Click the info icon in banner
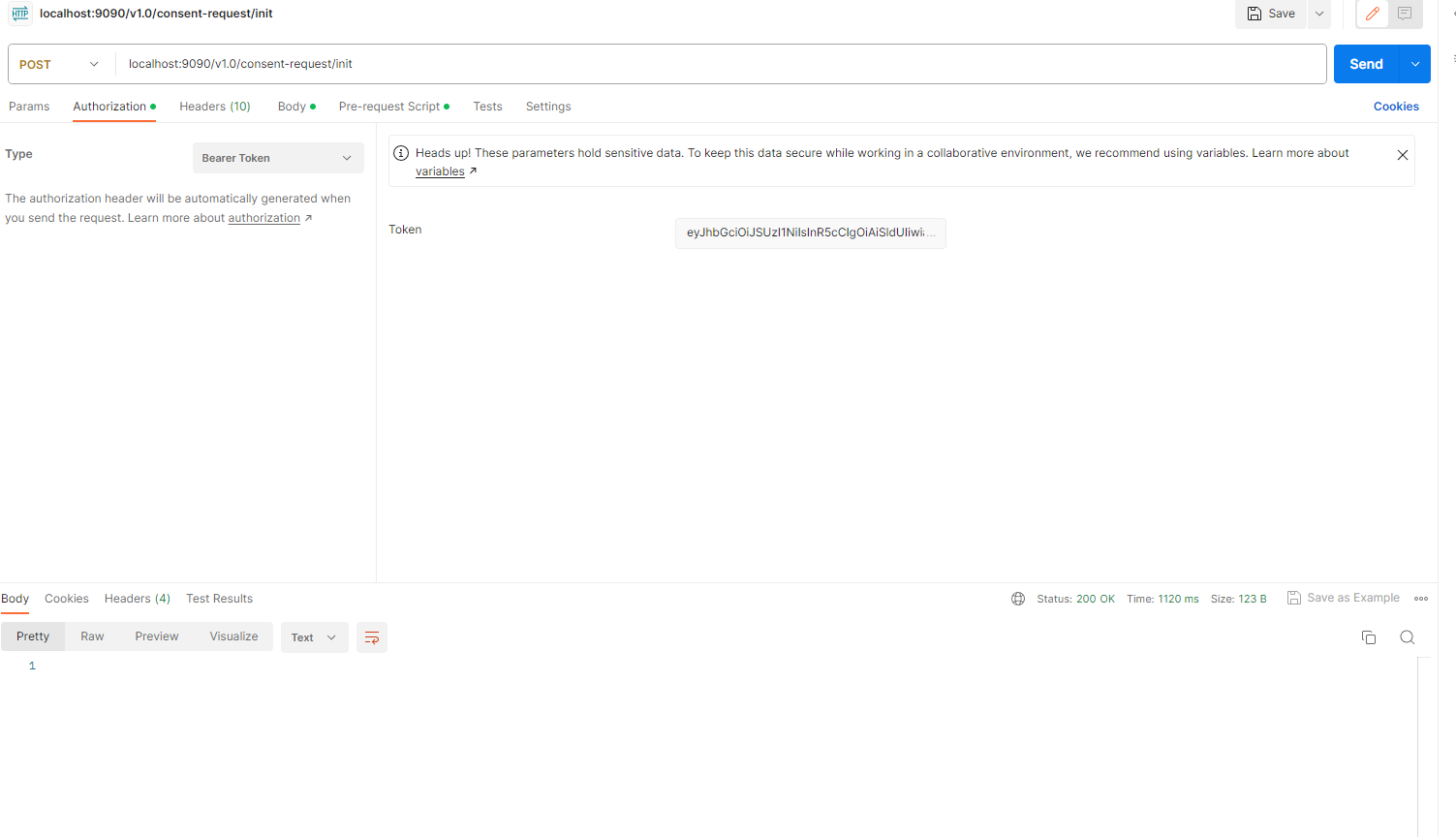Screen dimensions: 1456x837 point(401,153)
